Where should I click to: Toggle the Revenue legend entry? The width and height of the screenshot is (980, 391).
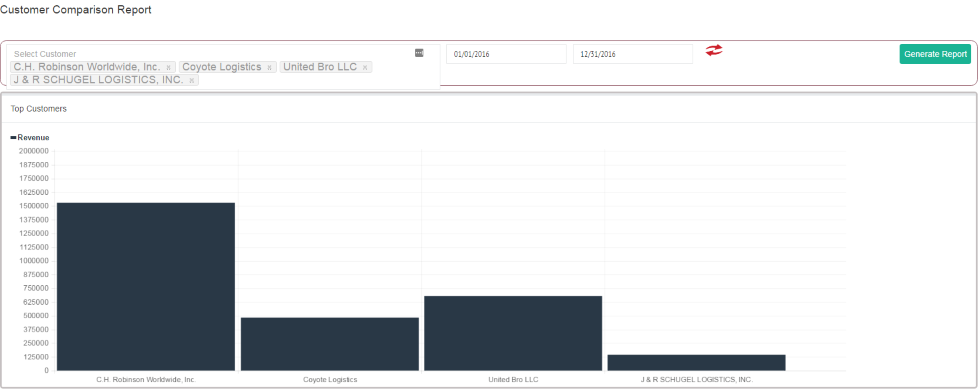[x=30, y=137]
